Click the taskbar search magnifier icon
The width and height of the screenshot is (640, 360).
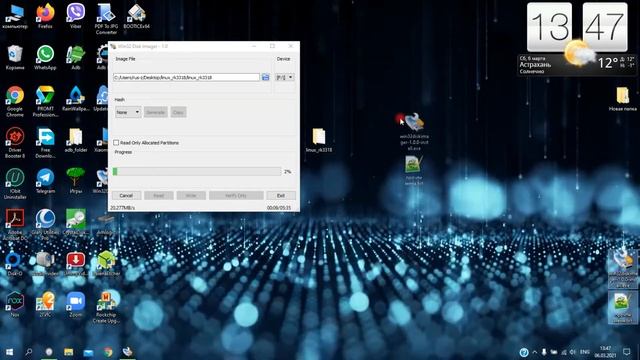pyautogui.click(x=29, y=352)
